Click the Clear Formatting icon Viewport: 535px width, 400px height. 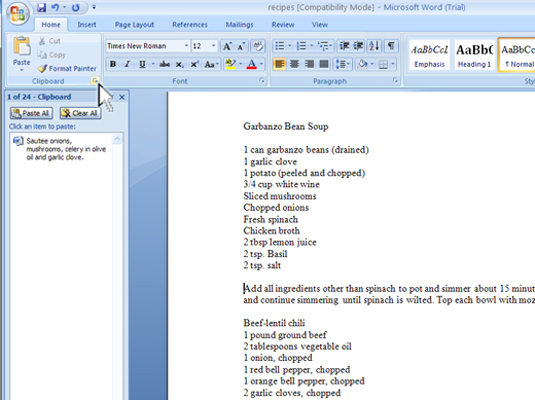tap(258, 46)
